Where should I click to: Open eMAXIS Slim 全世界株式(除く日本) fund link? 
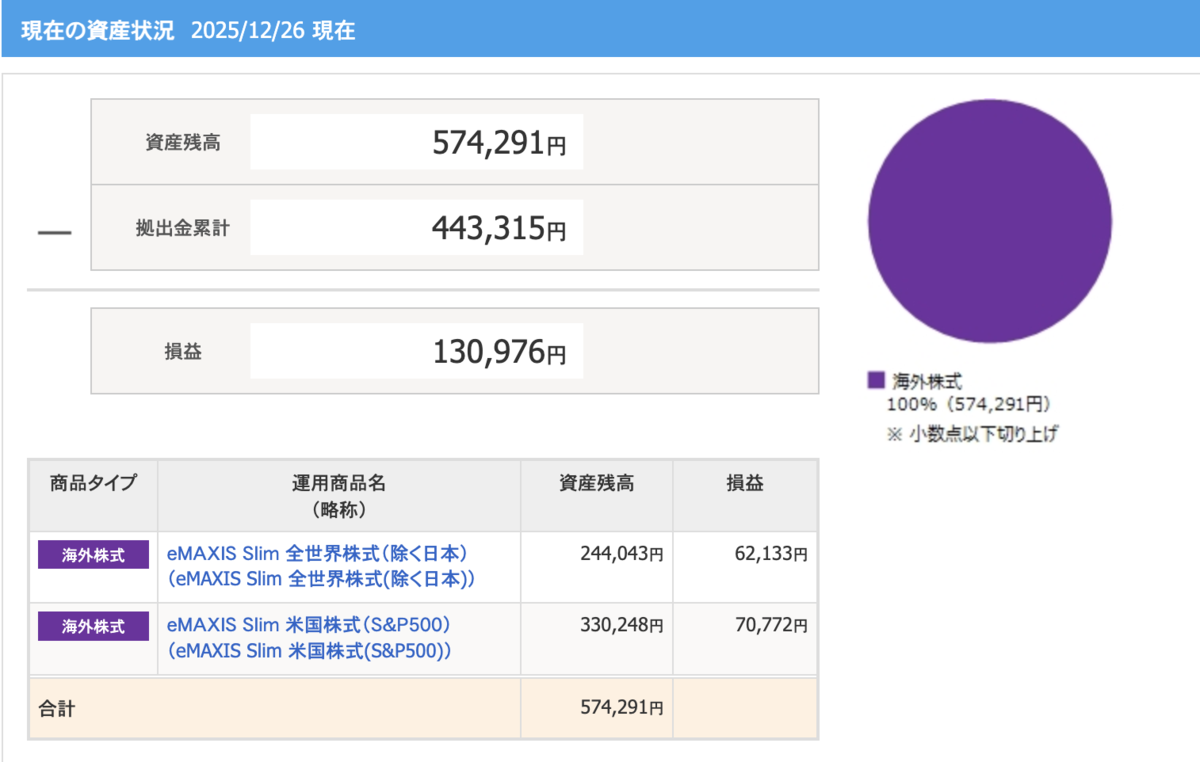(320, 566)
